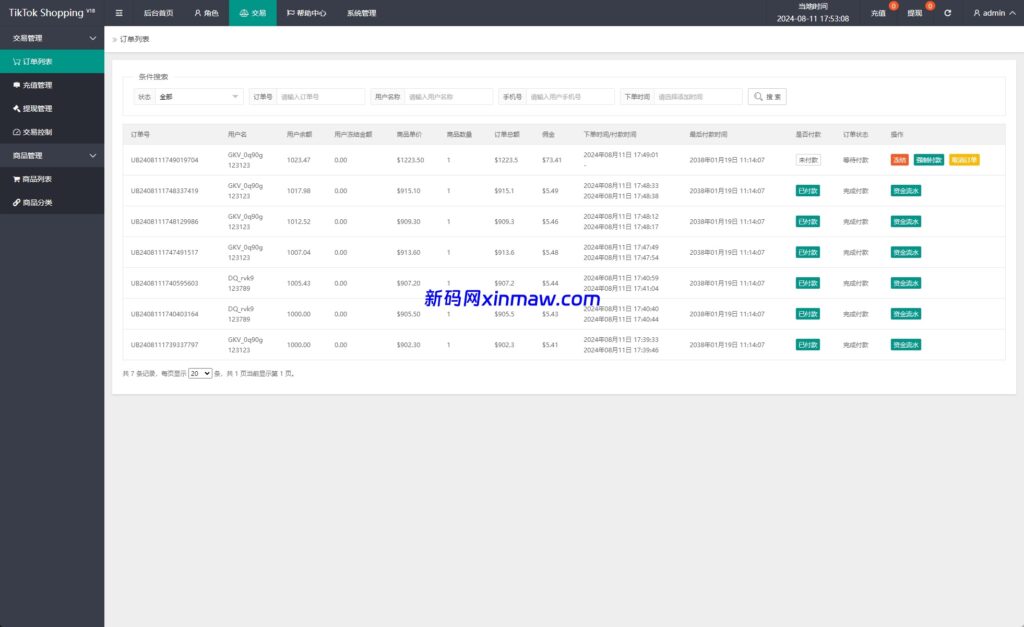Screen dimensions: 1024x627
Task: Click the 搜索 button
Action: [x=767, y=96]
